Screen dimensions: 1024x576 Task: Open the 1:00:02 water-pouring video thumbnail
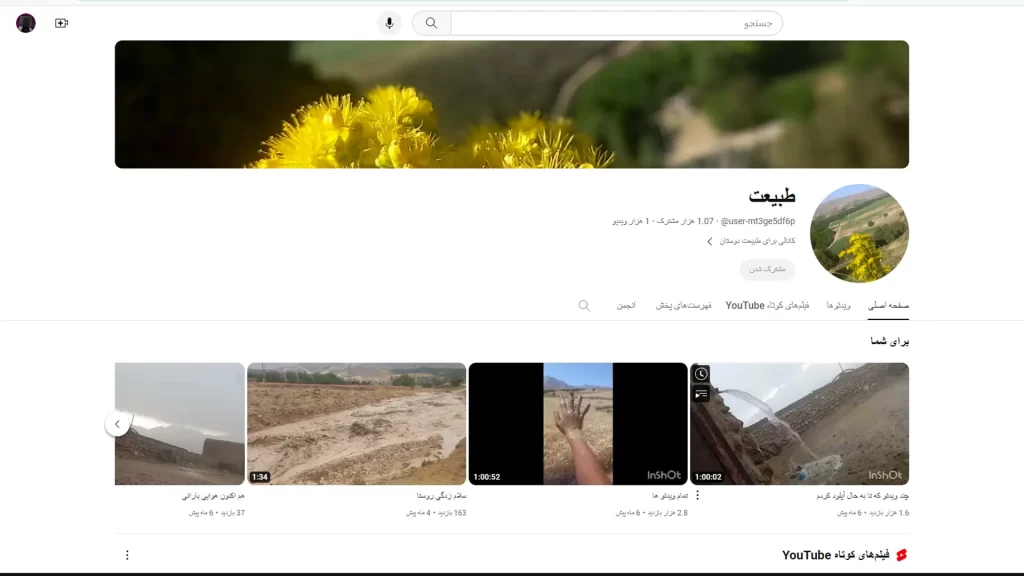(799, 424)
